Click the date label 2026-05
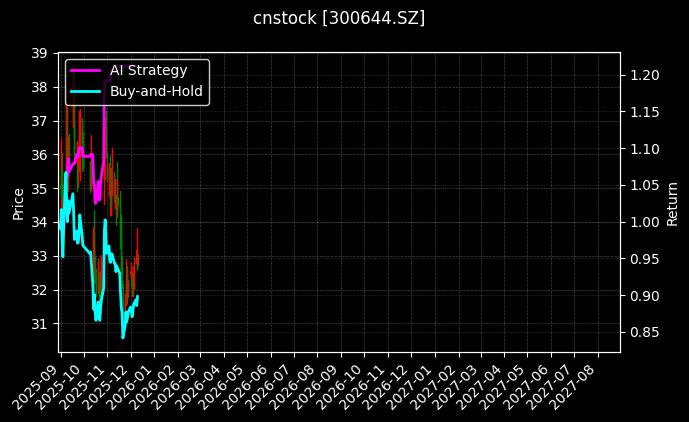 click(x=223, y=386)
